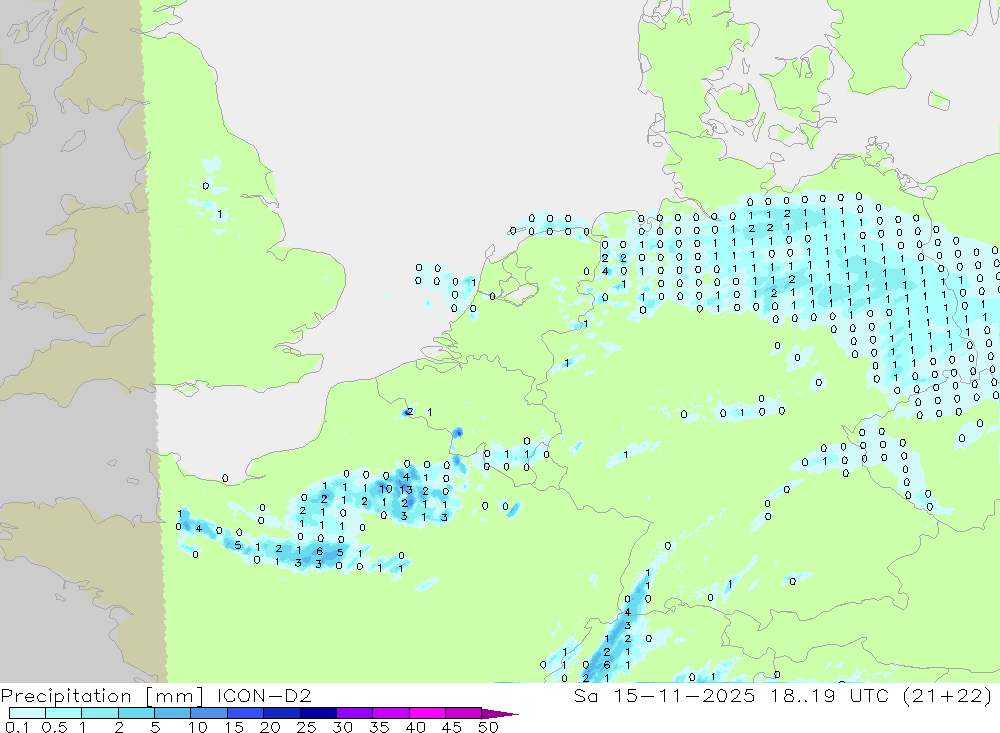Click the legend label '50'
The image size is (1000, 733).
tap(488, 727)
